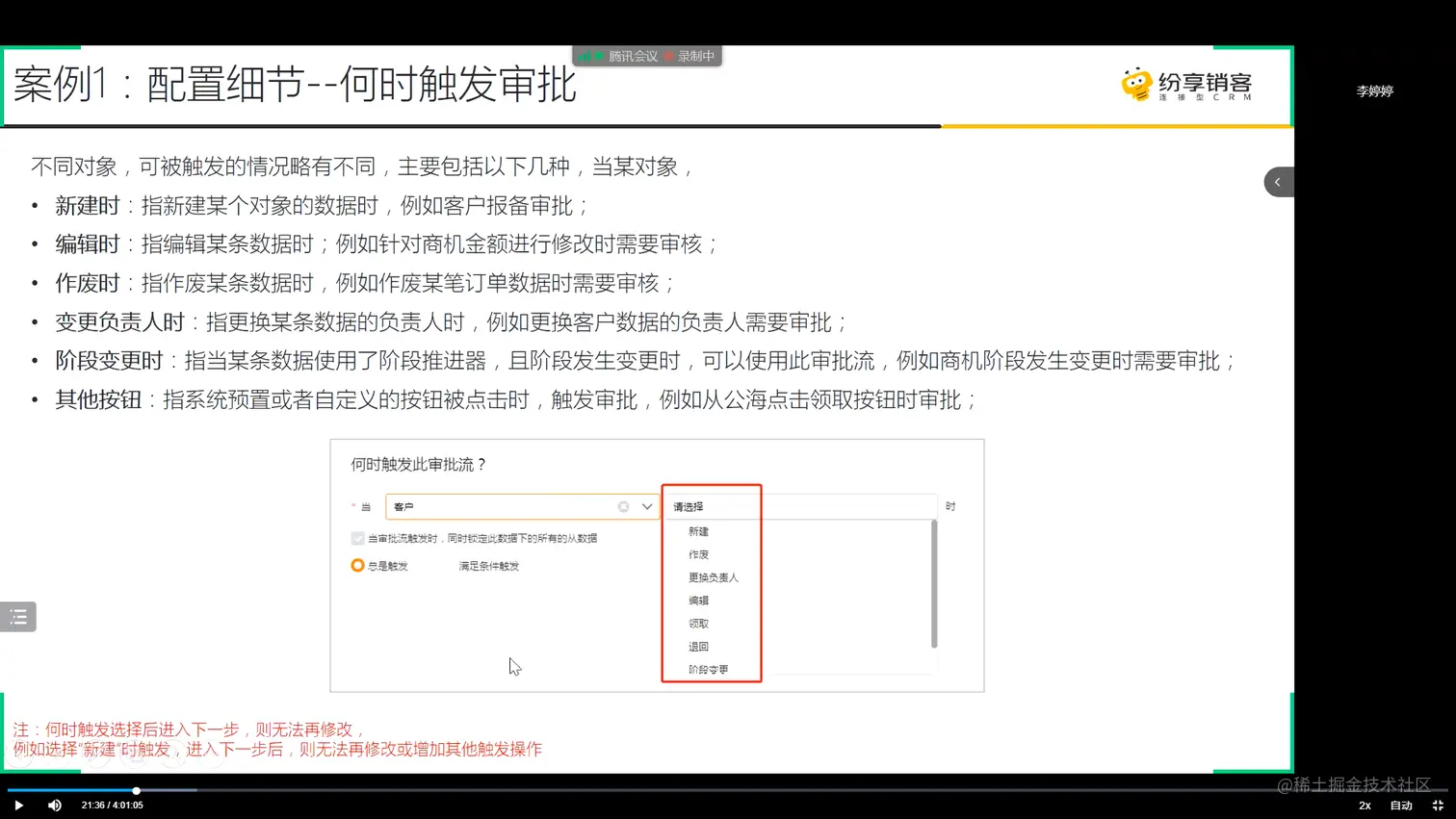Click the trigger list vertical scrollbar
Screen dimensions: 1456x819
click(x=934, y=584)
